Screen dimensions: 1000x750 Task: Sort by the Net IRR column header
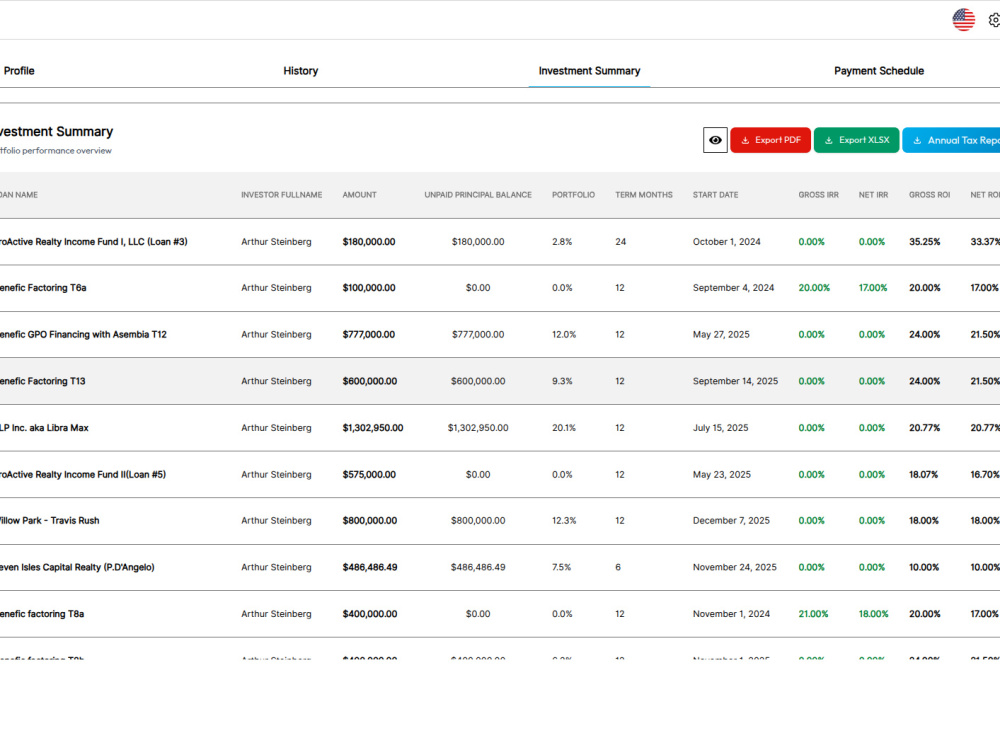point(873,195)
